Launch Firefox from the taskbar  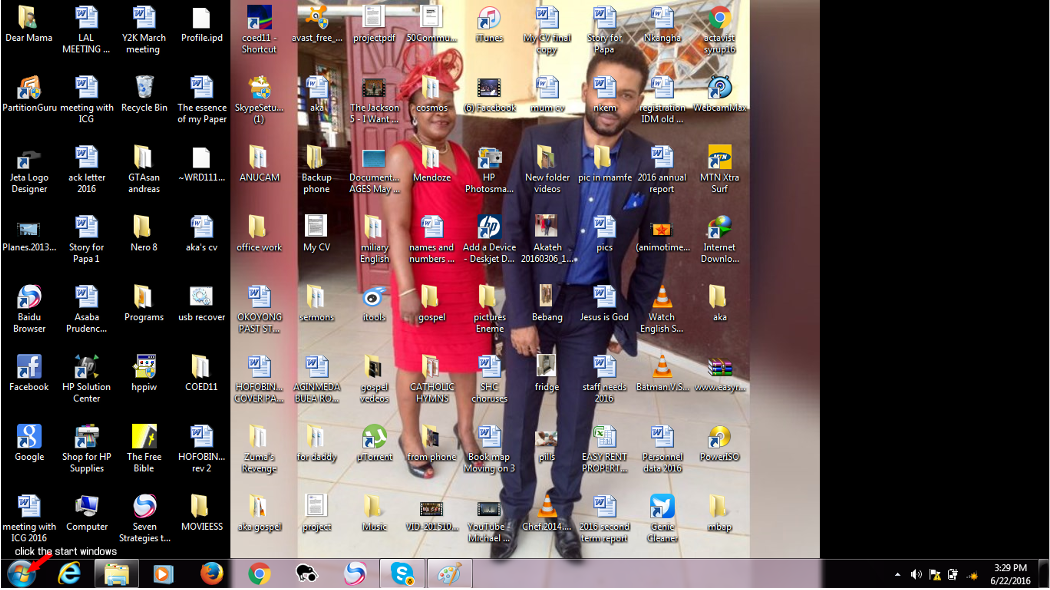211,574
